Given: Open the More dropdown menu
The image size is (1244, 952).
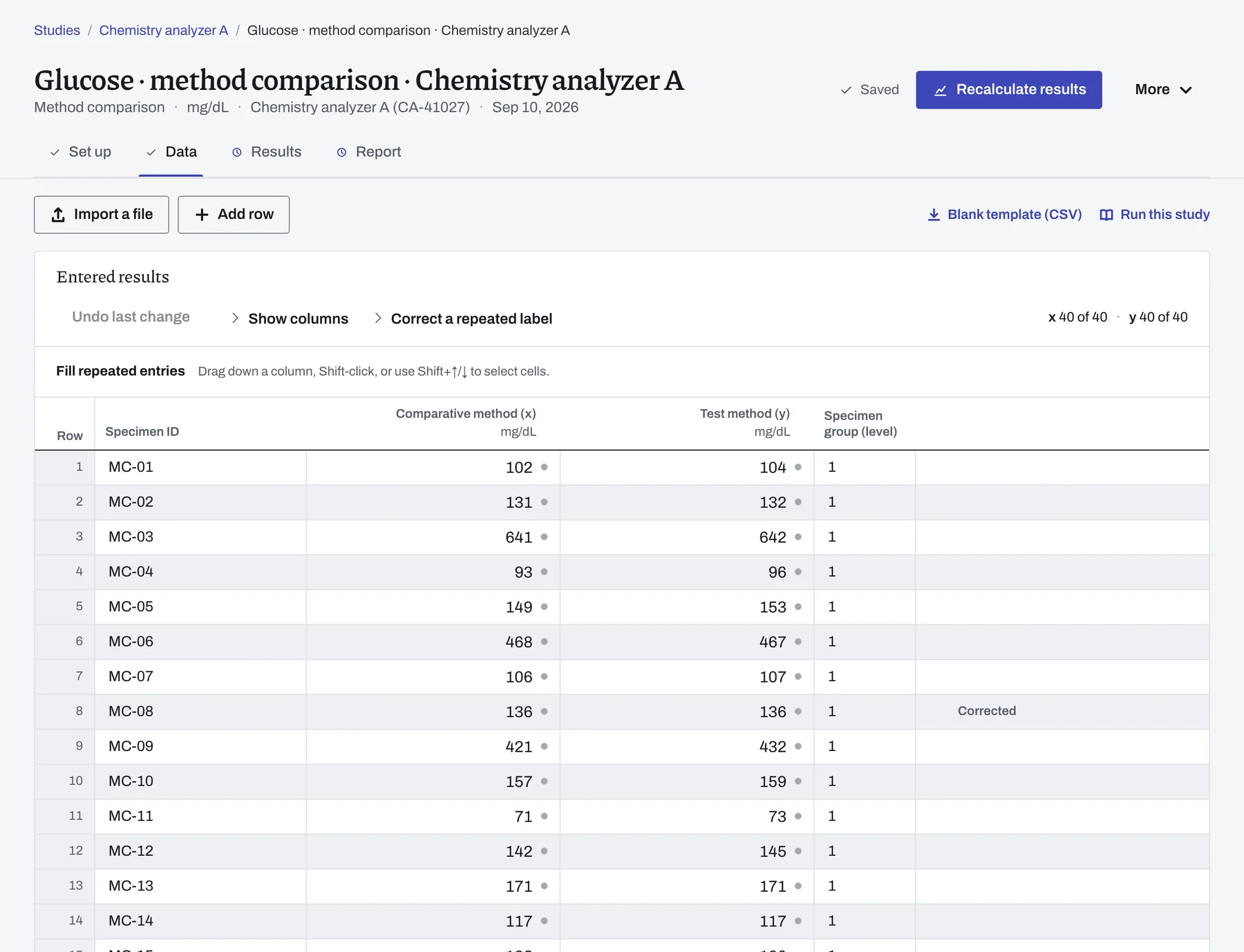Looking at the screenshot, I should (x=1163, y=90).
